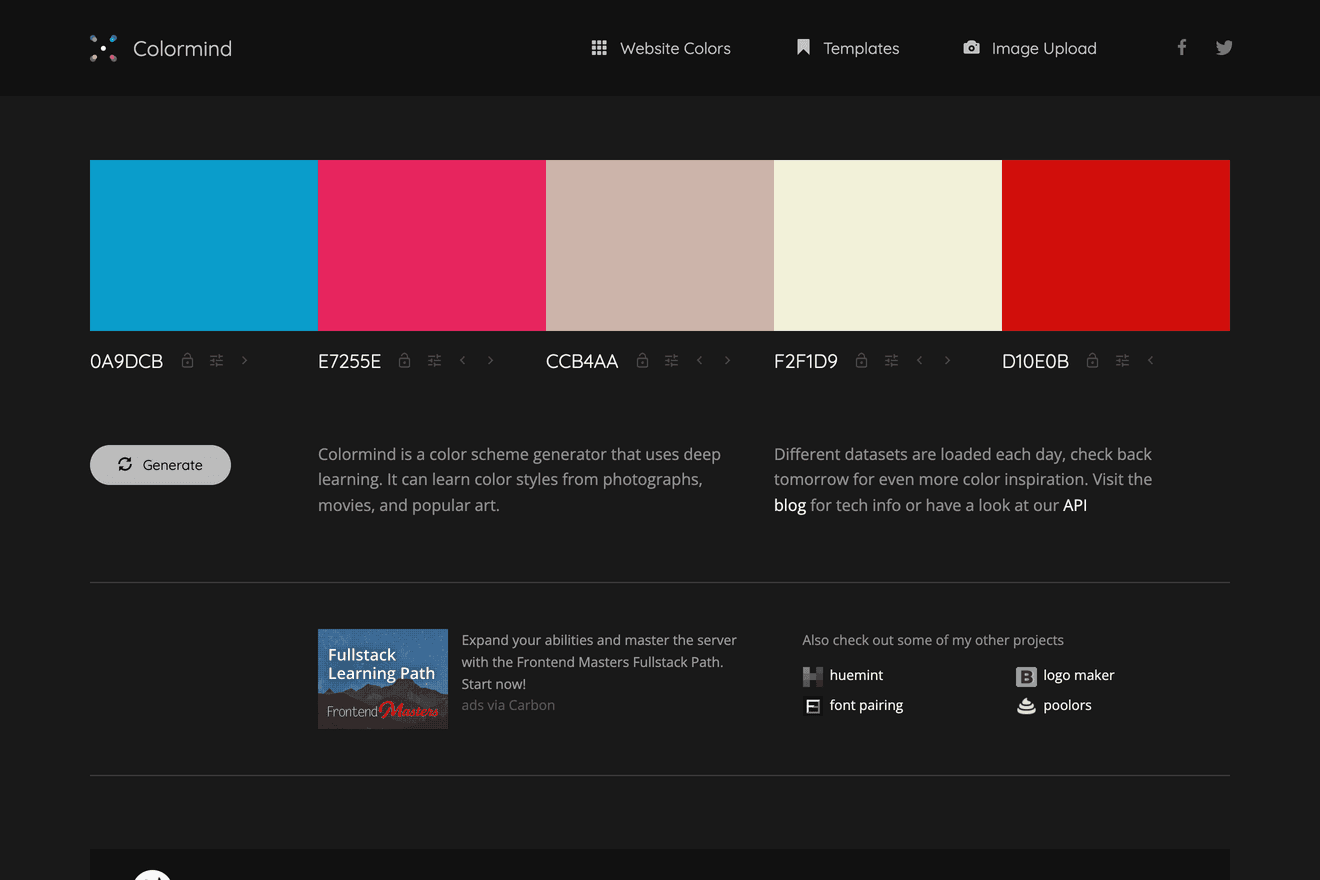Click the Colormind home title

pyautogui.click(x=182, y=48)
